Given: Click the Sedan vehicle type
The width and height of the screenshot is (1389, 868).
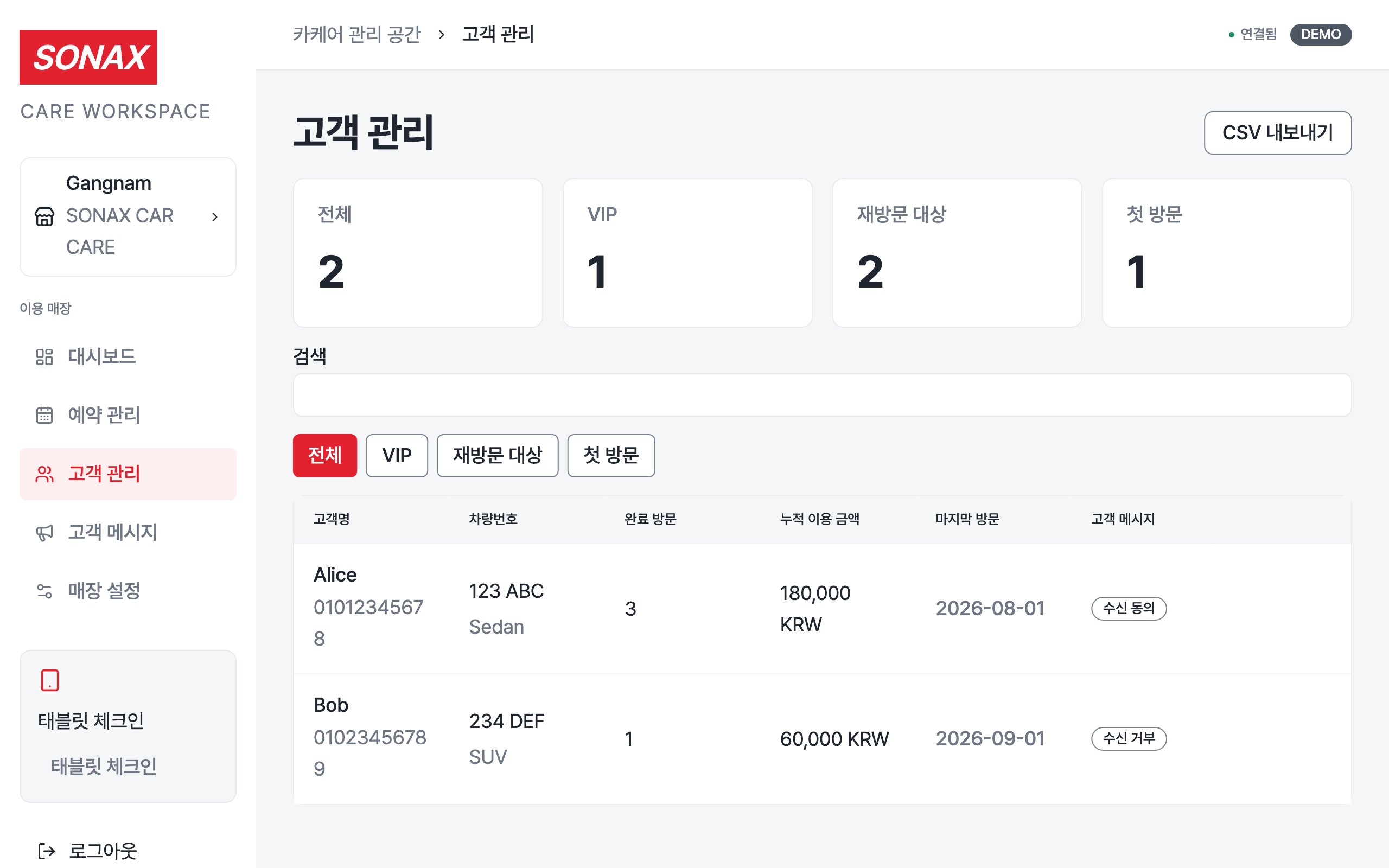Looking at the screenshot, I should [x=496, y=627].
